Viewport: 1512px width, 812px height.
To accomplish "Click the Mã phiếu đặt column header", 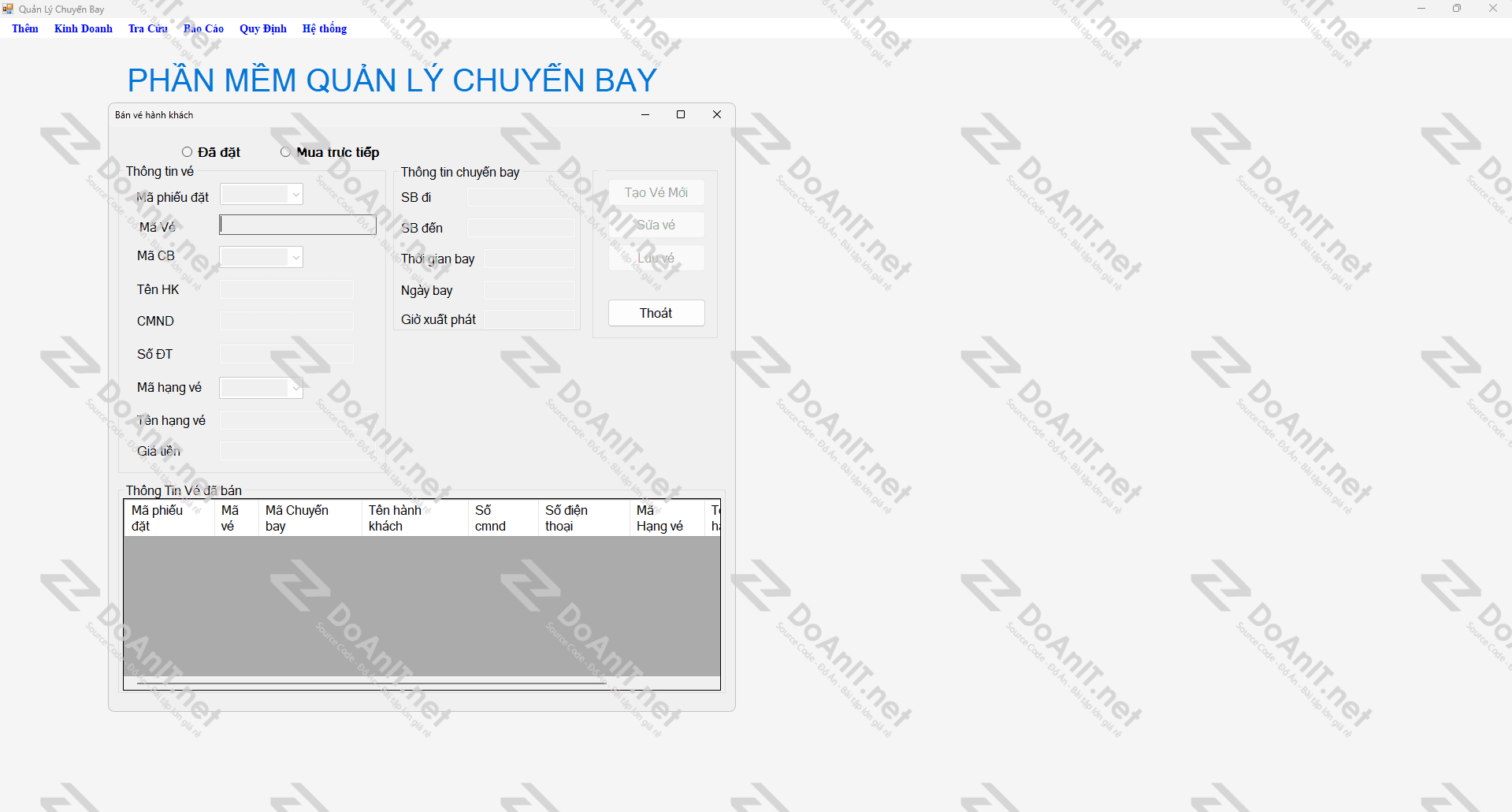I will [x=169, y=518].
